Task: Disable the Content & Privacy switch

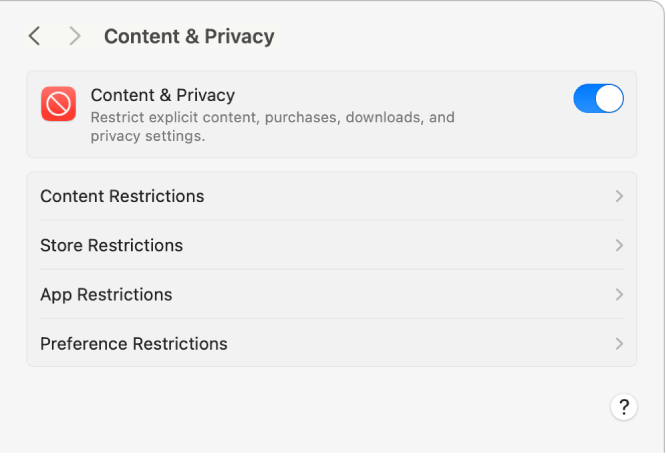Action: pyautogui.click(x=598, y=98)
